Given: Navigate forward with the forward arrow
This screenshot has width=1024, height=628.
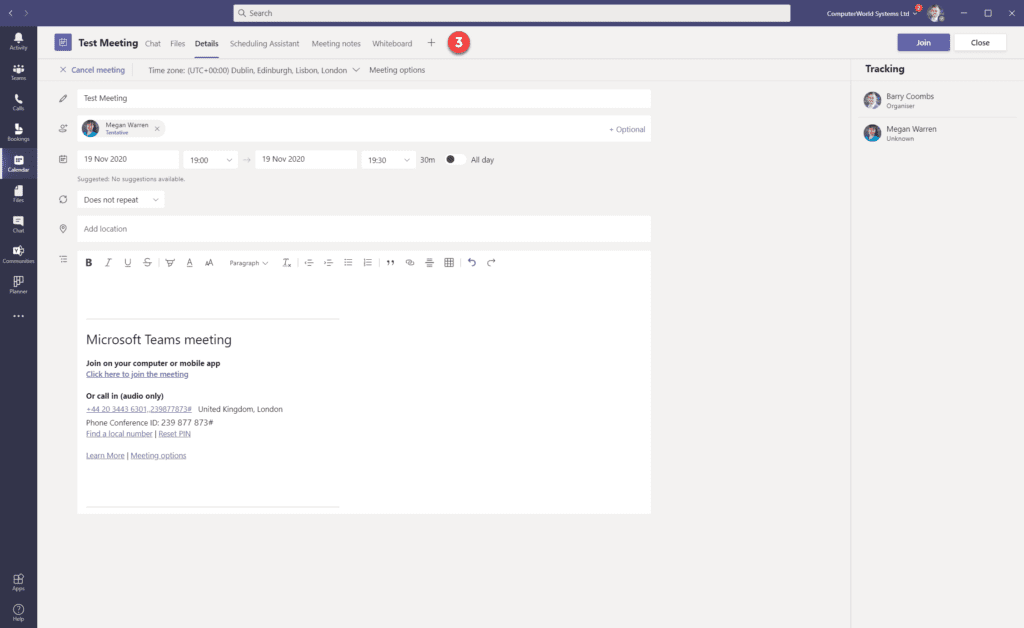Looking at the screenshot, I should coord(26,13).
